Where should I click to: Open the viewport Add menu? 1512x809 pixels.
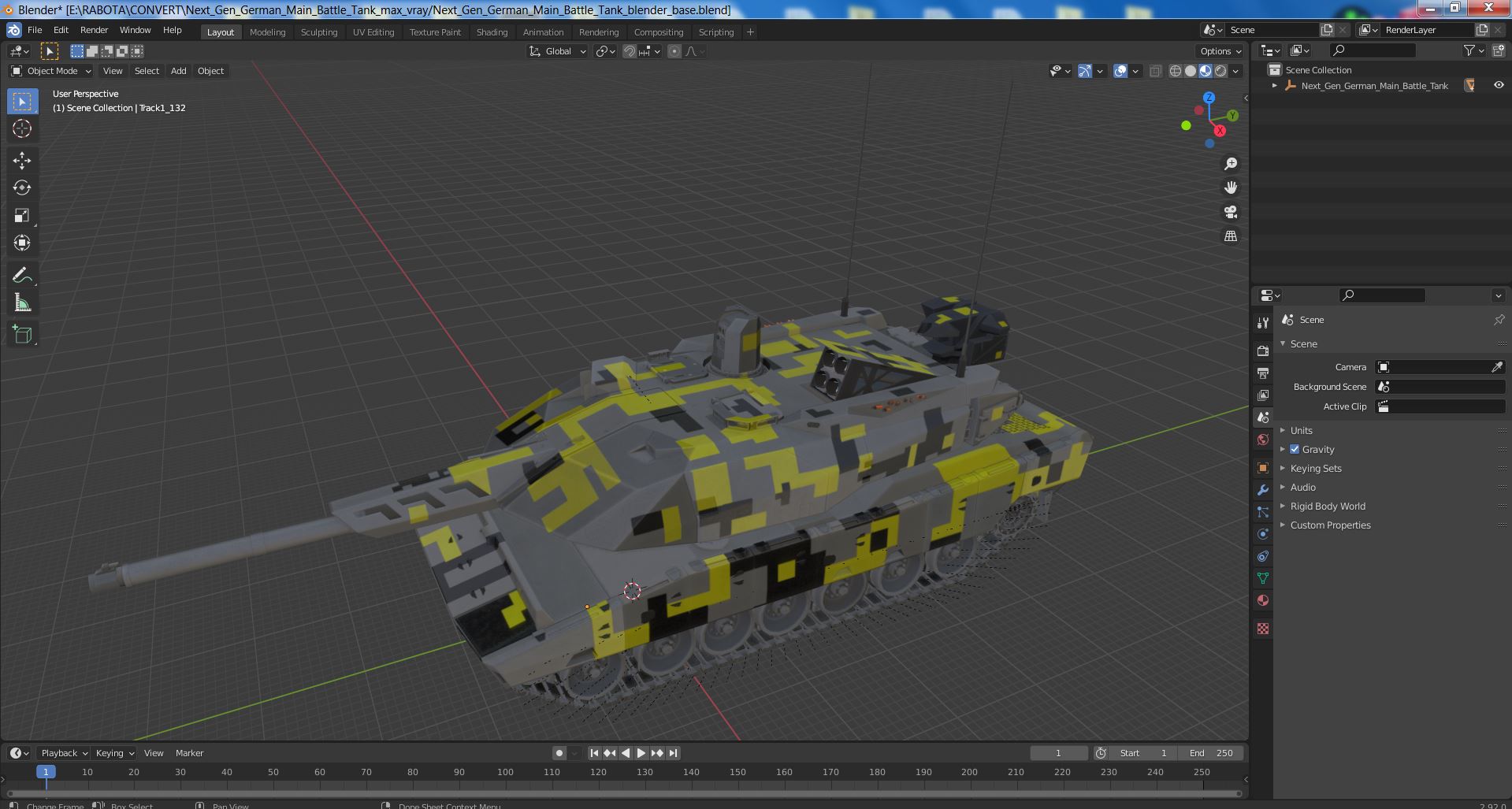coord(179,71)
